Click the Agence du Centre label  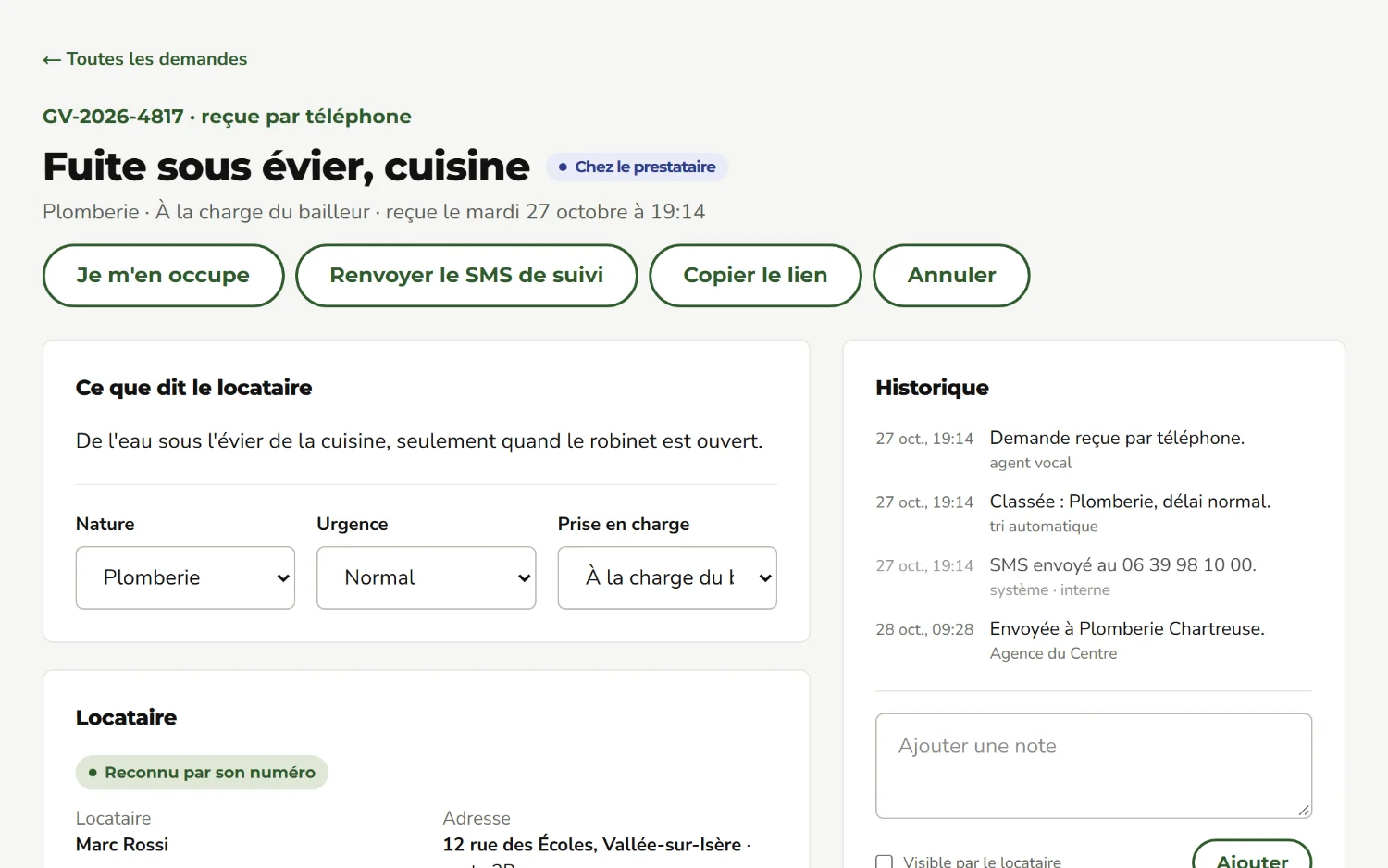(1053, 654)
